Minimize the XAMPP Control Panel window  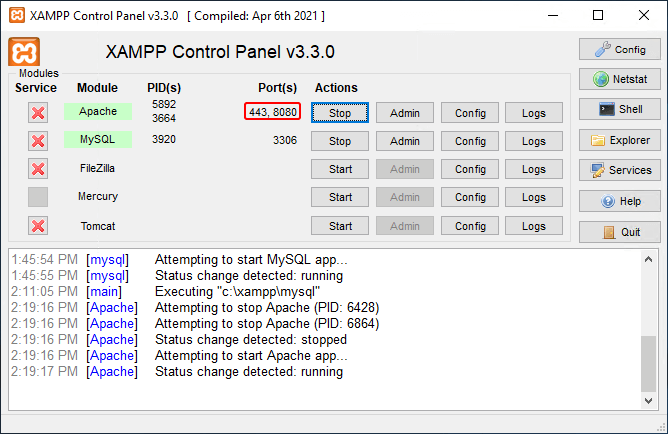coord(553,15)
